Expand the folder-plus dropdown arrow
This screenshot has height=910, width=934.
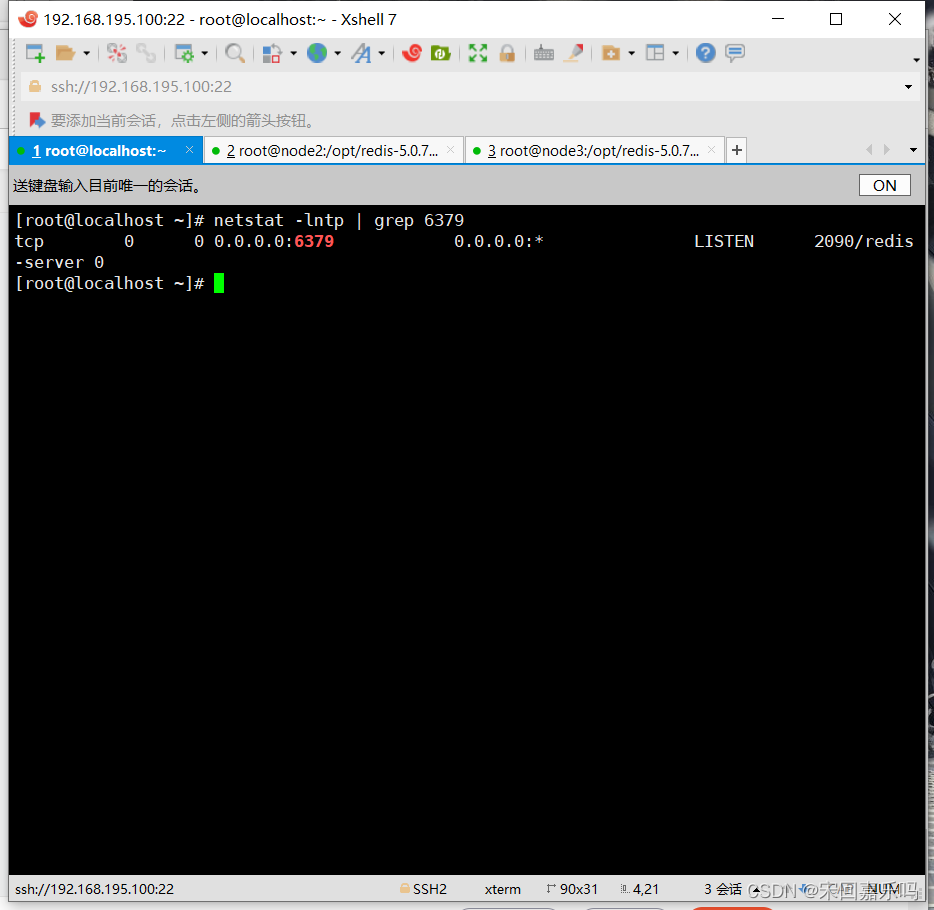(631, 54)
